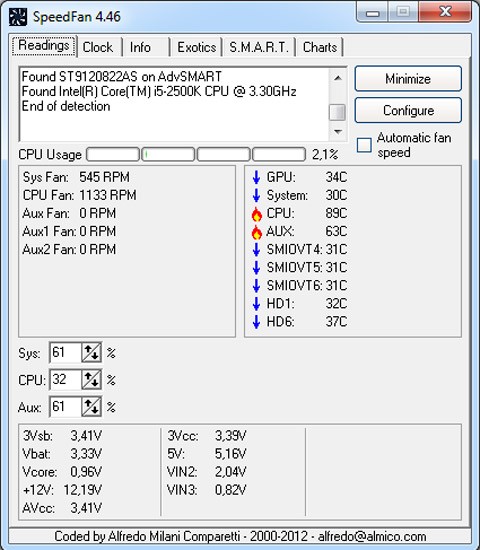Click the blue down arrow next to GPU
Image resolution: width=480 pixels, height=550 pixels.
[256, 177]
